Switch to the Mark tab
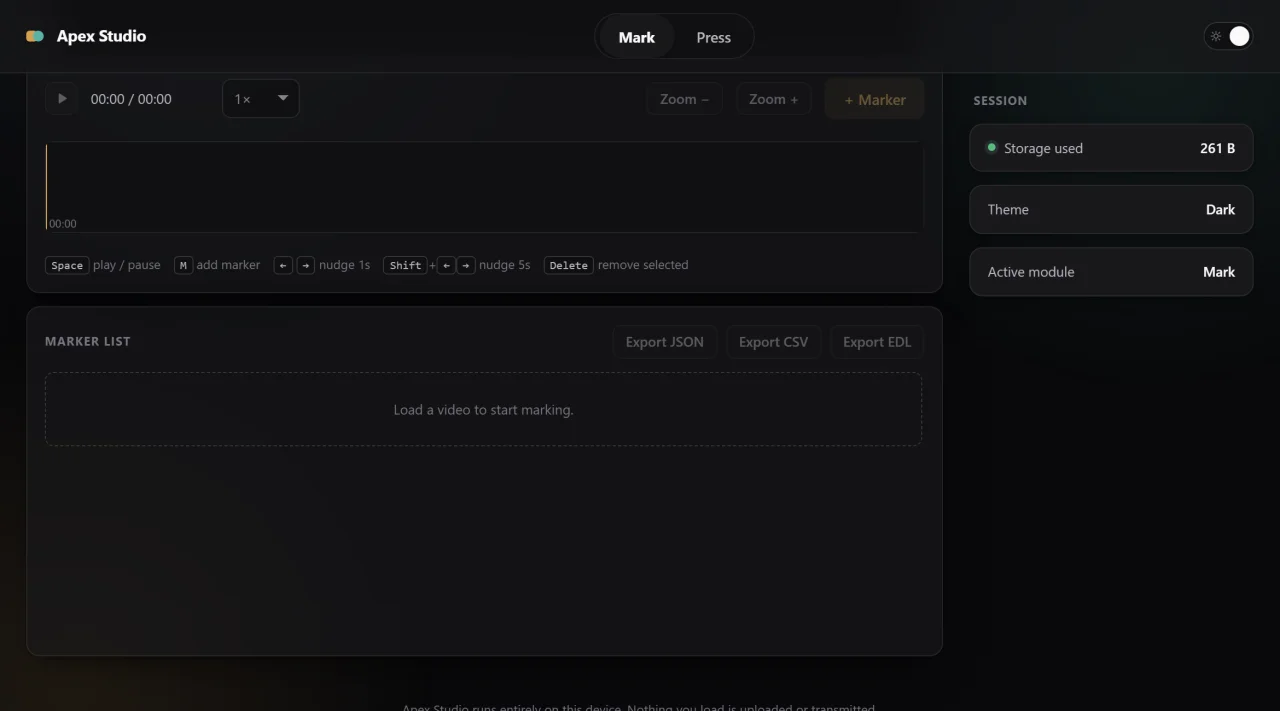This screenshot has height=711, width=1280. tap(637, 37)
